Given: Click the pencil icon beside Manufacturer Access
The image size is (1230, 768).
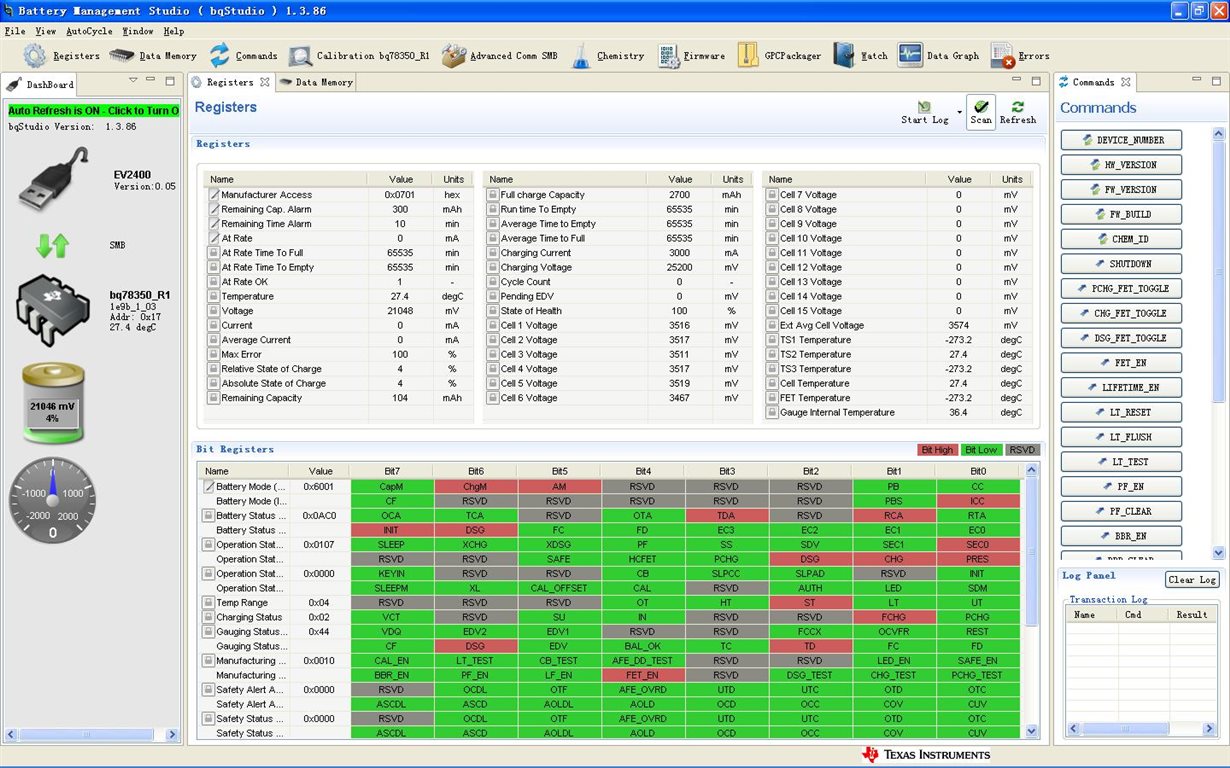Looking at the screenshot, I should pyautogui.click(x=214, y=195).
